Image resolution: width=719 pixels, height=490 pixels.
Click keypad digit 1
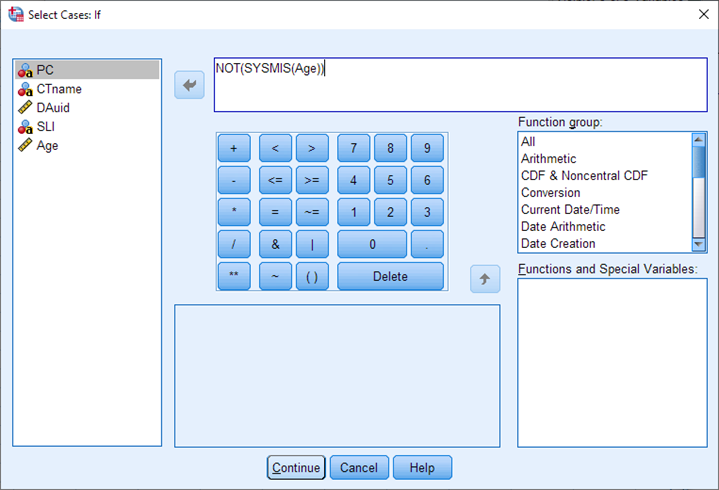pyautogui.click(x=354, y=212)
